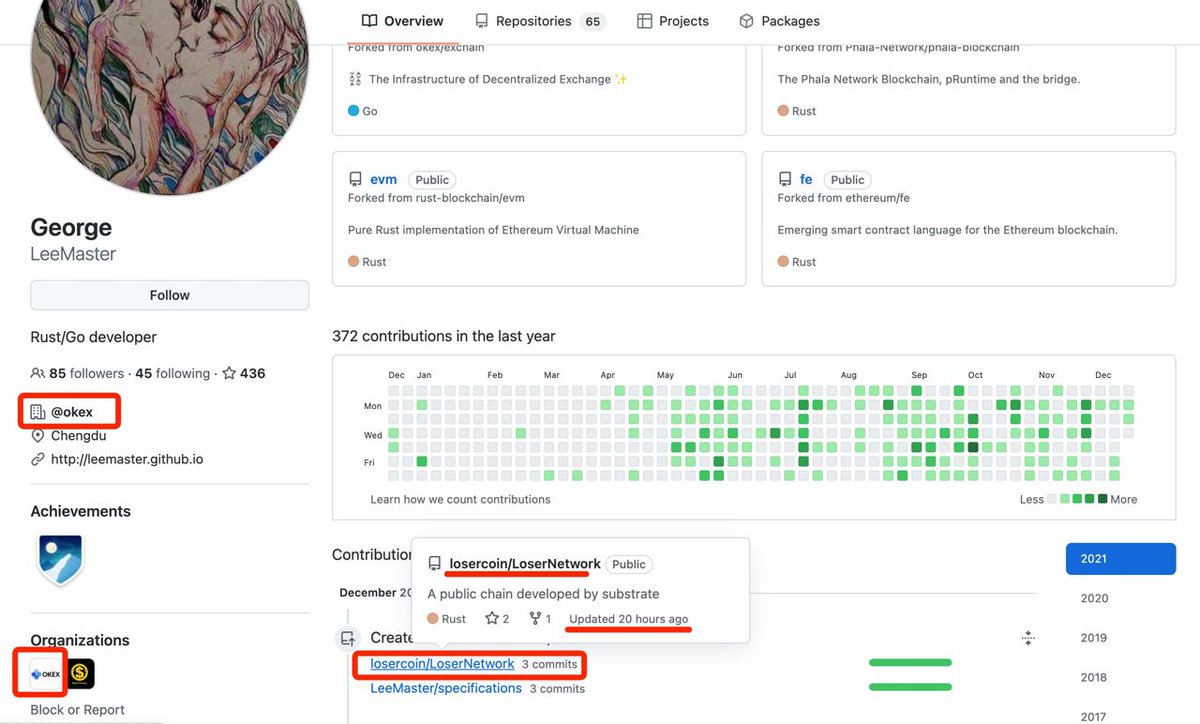Click the Projects table icon
Viewport: 1200px width, 724px height.
[x=645, y=21]
